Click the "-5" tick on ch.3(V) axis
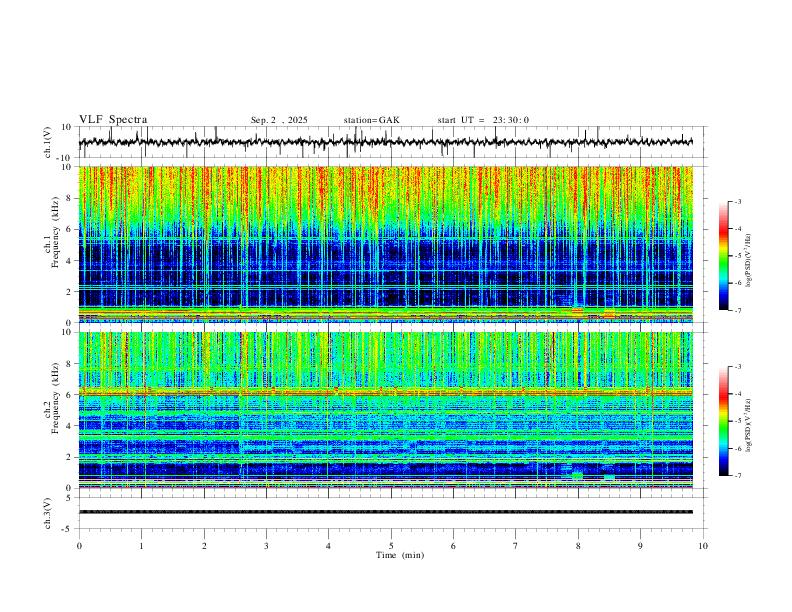 click(68, 529)
